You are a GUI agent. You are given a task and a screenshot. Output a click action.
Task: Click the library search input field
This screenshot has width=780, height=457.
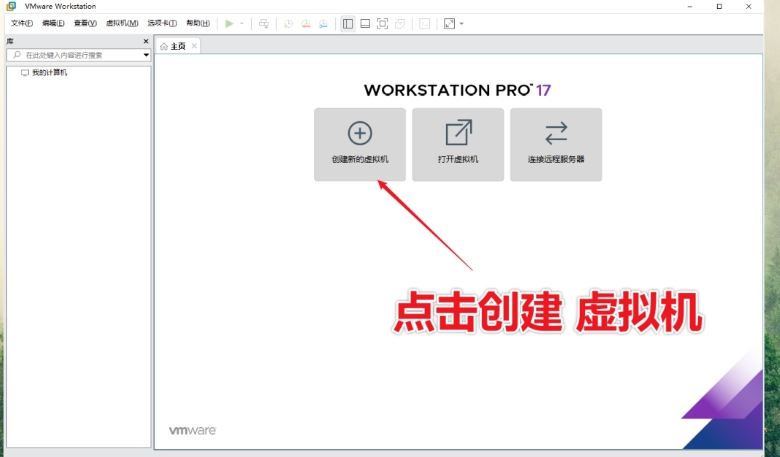(x=79, y=55)
